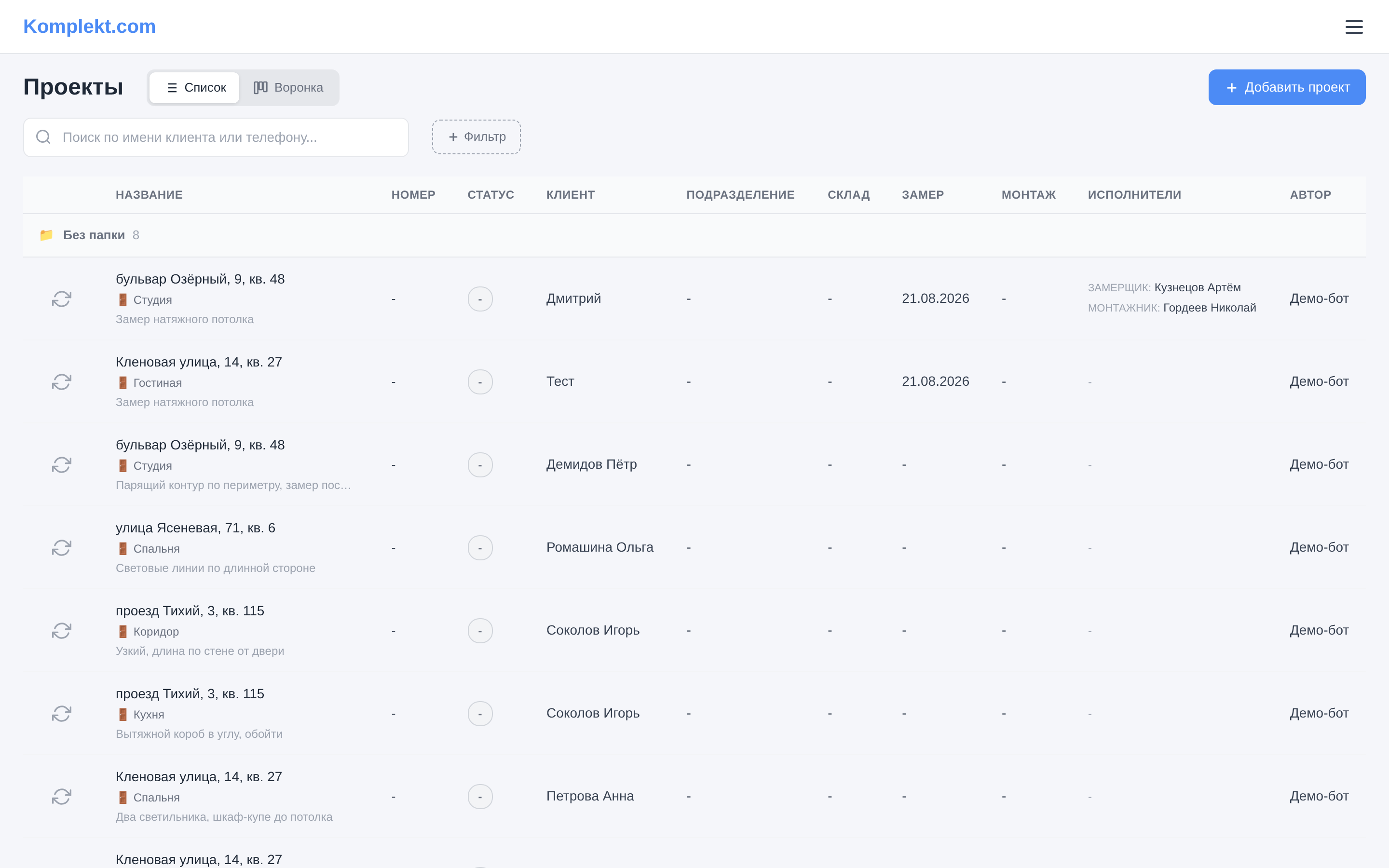Open бульвар Озёрный project with client Дмитрий
This screenshot has height=868, width=1389.
pos(200,279)
